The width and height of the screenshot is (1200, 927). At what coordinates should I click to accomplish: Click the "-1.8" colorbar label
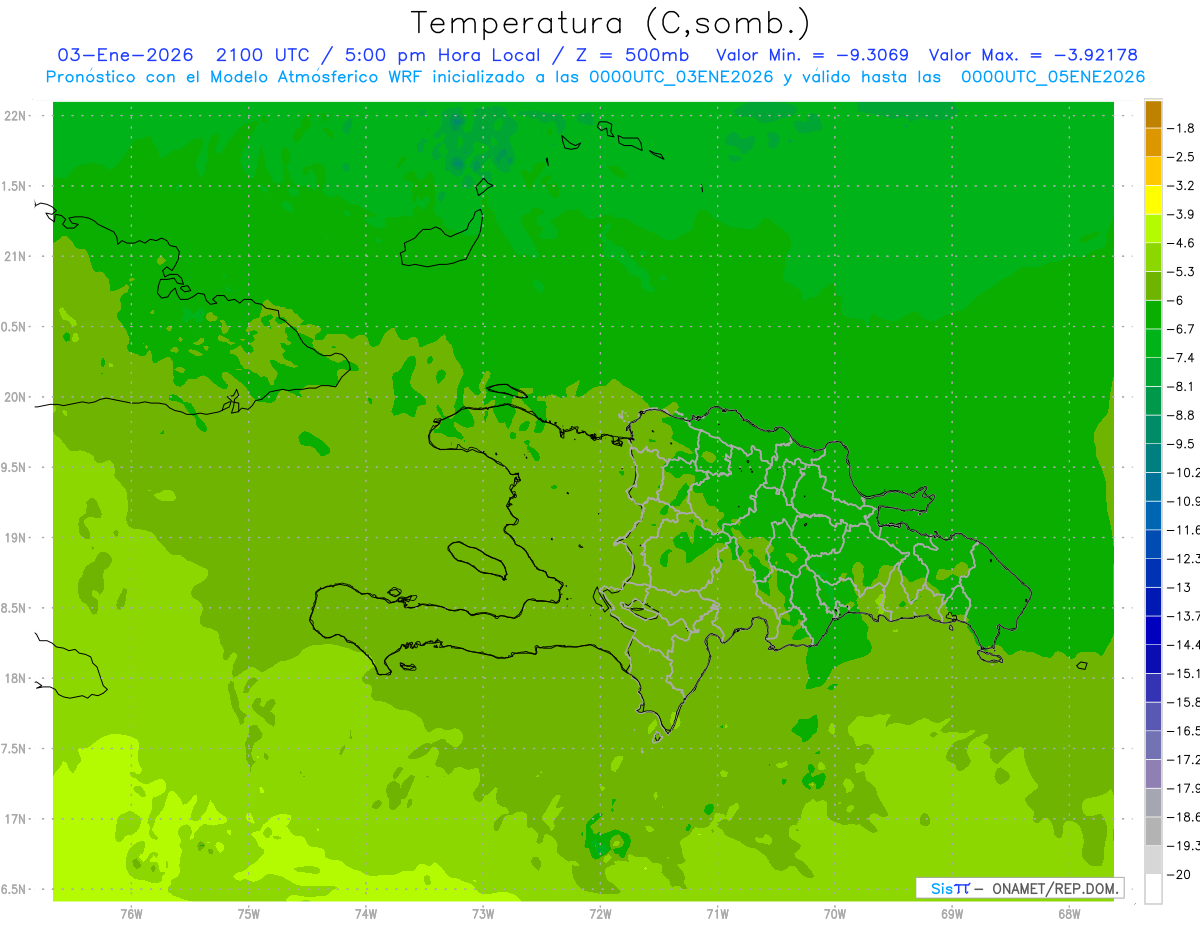coord(1181,128)
